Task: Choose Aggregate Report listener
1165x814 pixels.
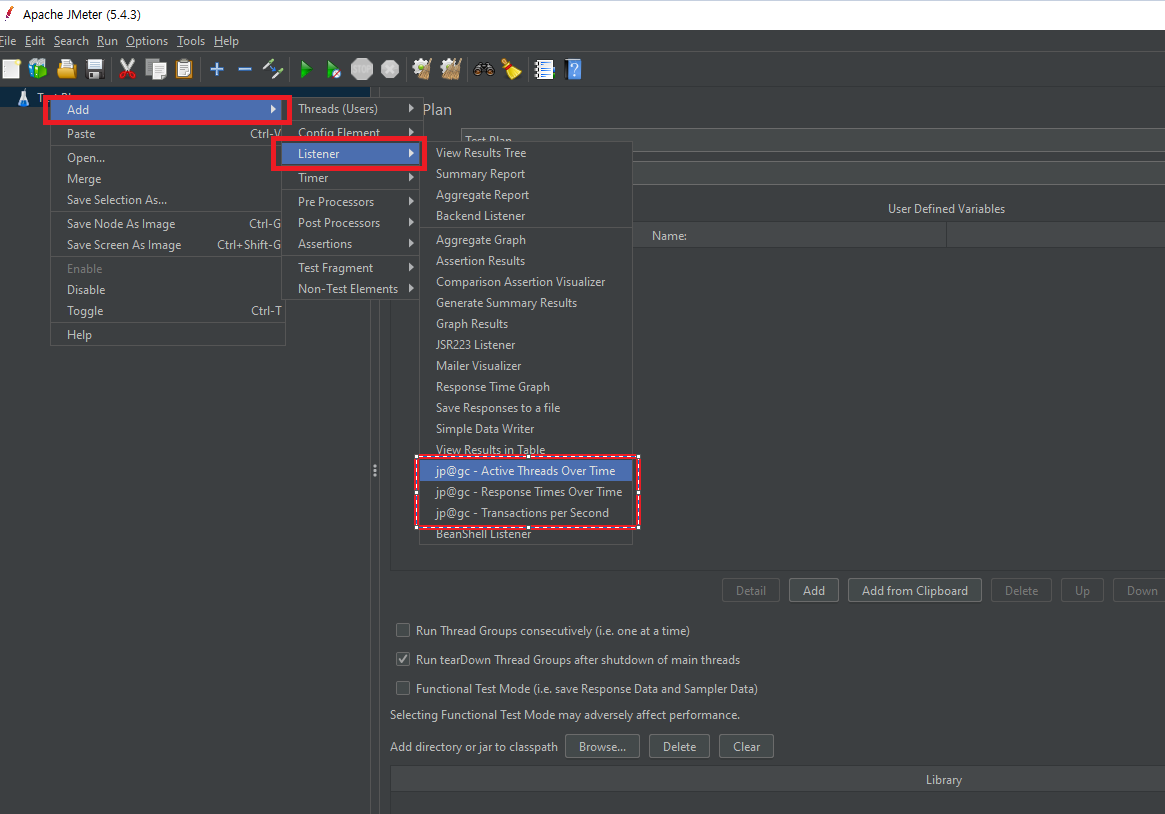Action: tap(526, 195)
